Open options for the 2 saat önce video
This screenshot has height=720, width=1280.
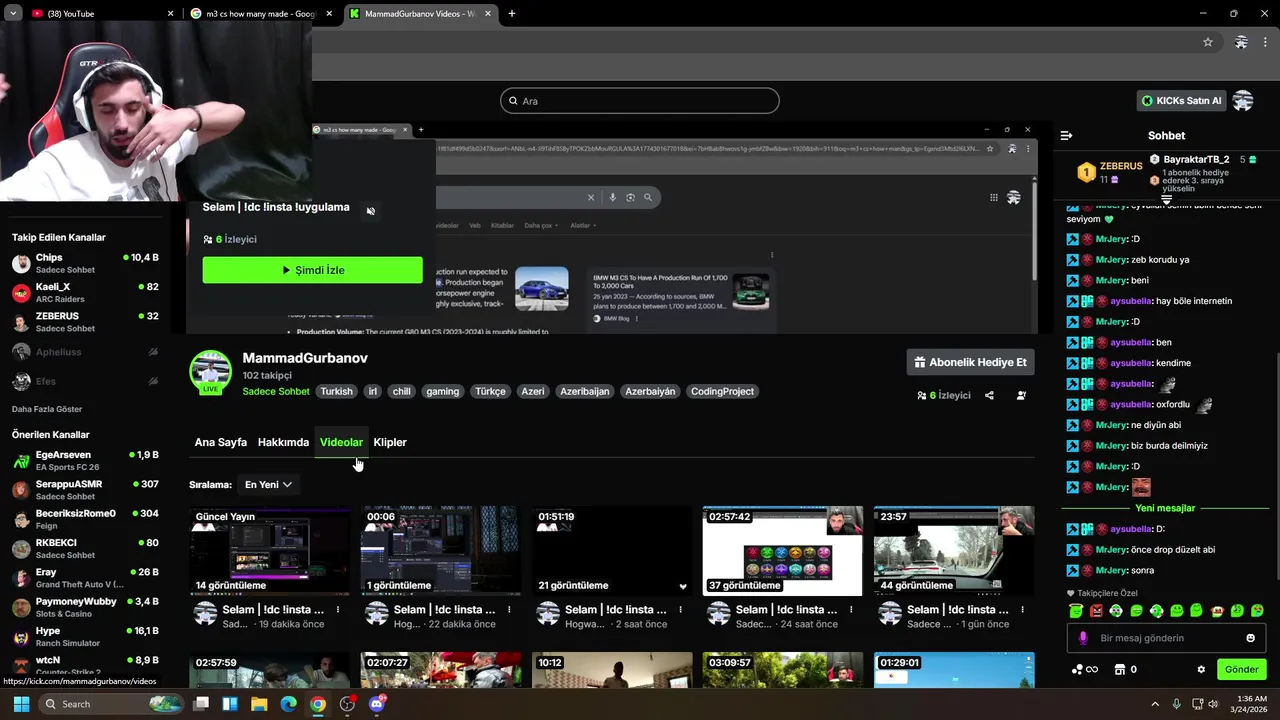click(680, 609)
